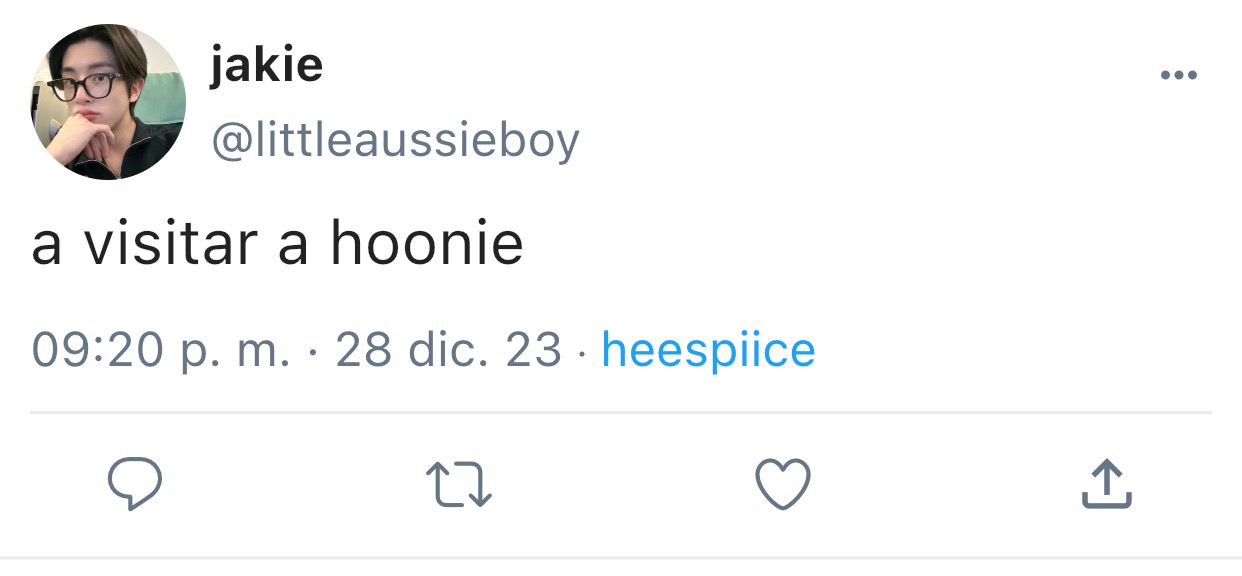
Task: Select the first letter a of tweet
Action: (x=47, y=247)
